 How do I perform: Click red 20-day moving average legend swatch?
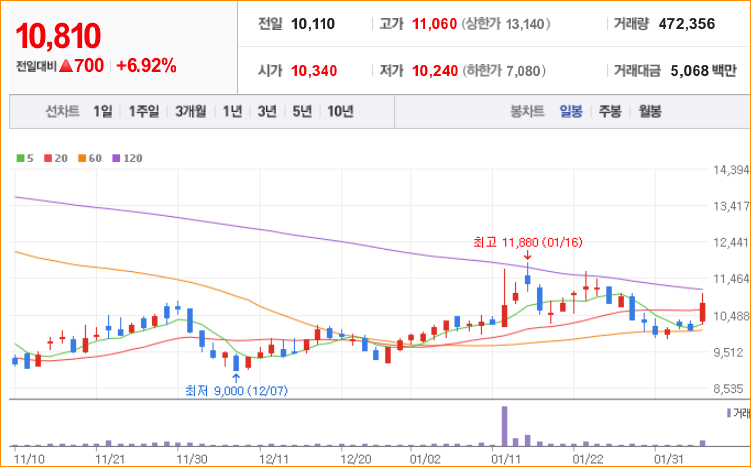[x=47, y=158]
